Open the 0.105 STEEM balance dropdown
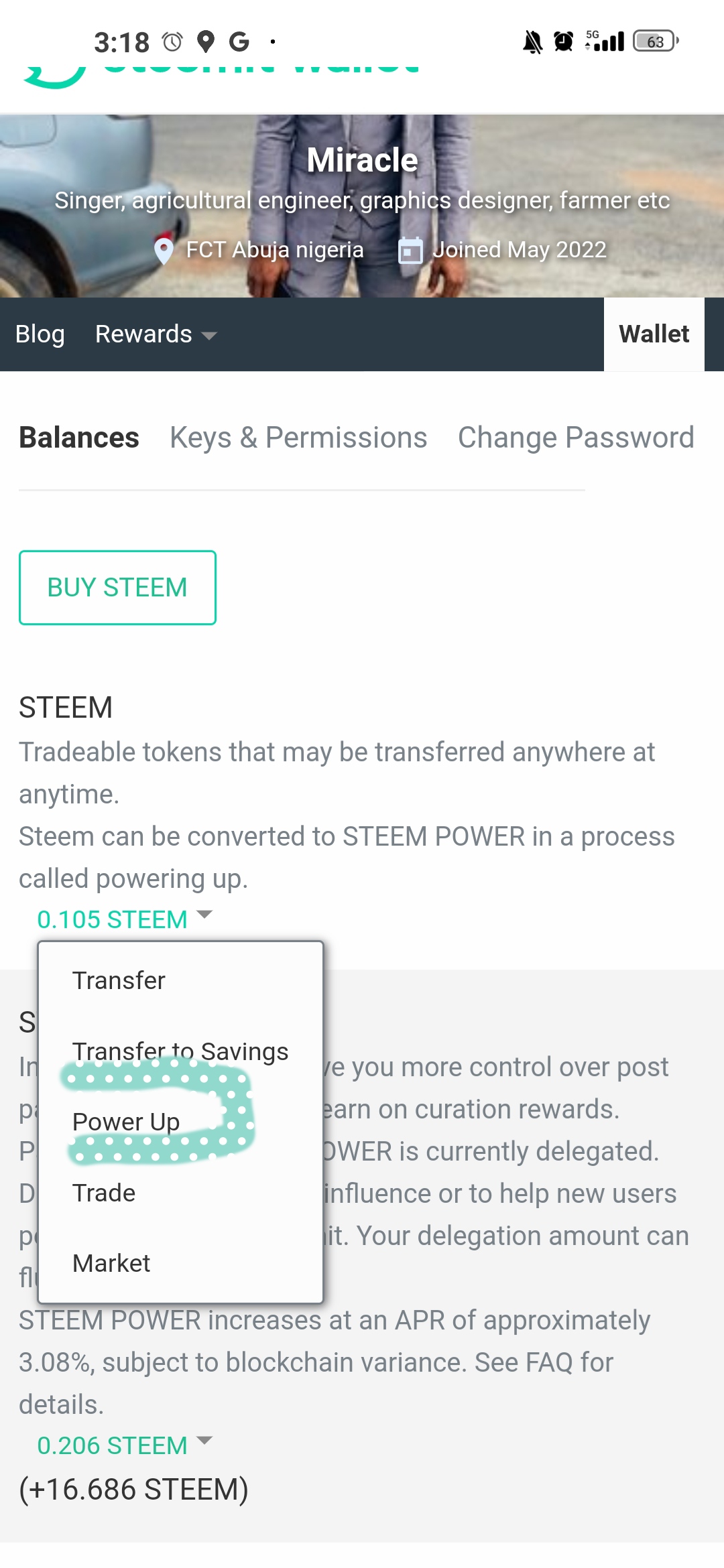This screenshot has height=1568, width=724. pos(124,919)
